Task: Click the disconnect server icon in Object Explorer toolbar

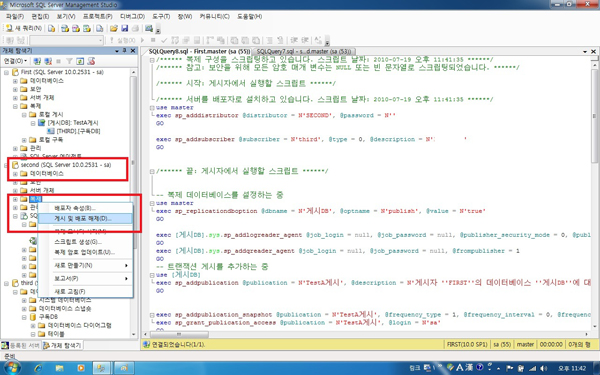Action: pyautogui.click(x=48, y=61)
